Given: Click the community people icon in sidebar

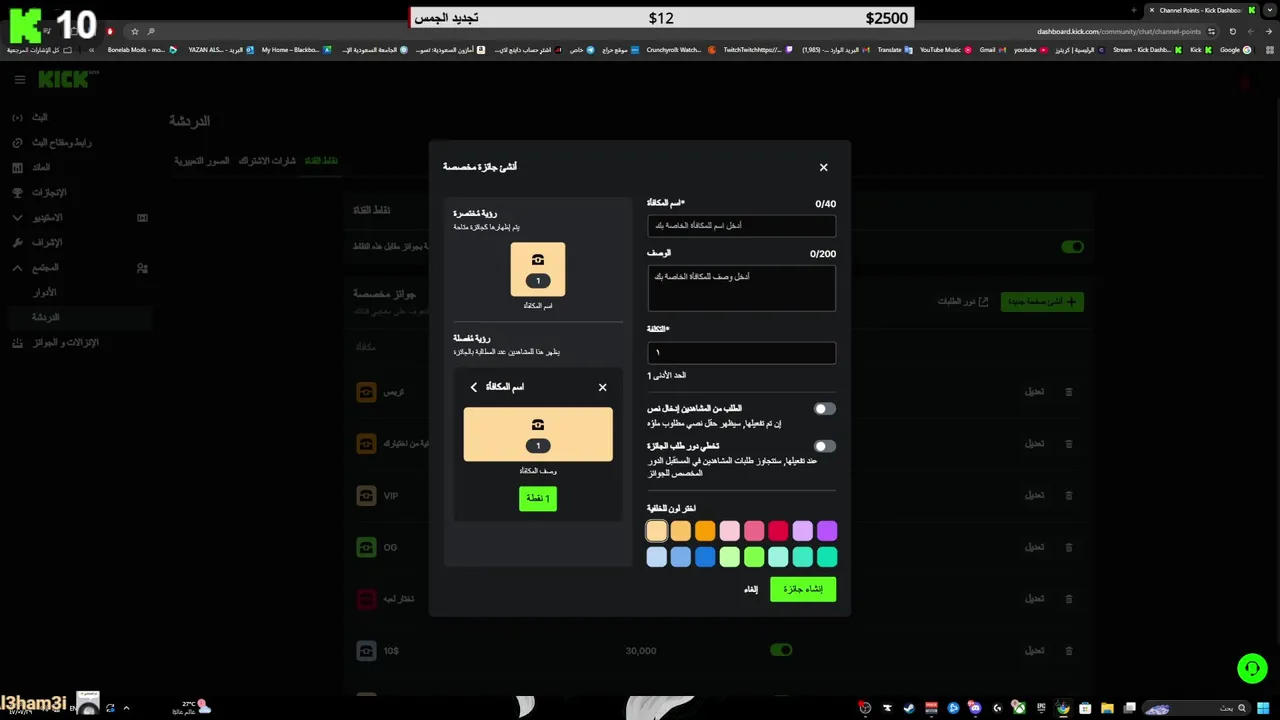Looking at the screenshot, I should [x=142, y=268].
